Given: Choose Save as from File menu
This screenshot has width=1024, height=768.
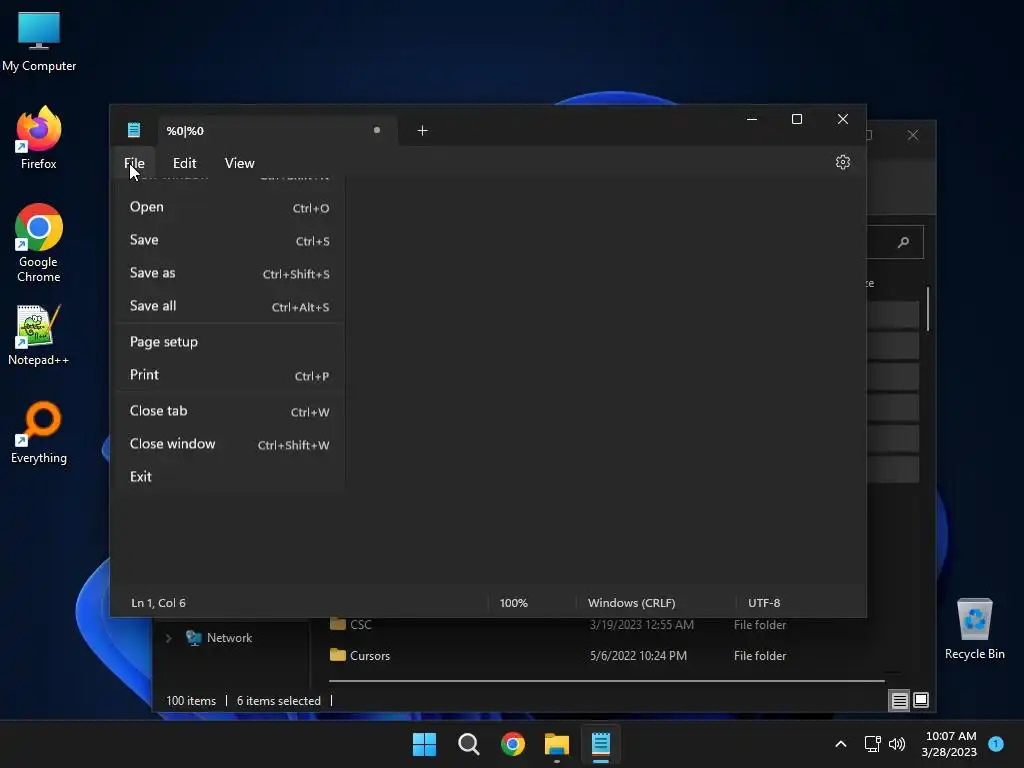Looking at the screenshot, I should (x=230, y=273).
